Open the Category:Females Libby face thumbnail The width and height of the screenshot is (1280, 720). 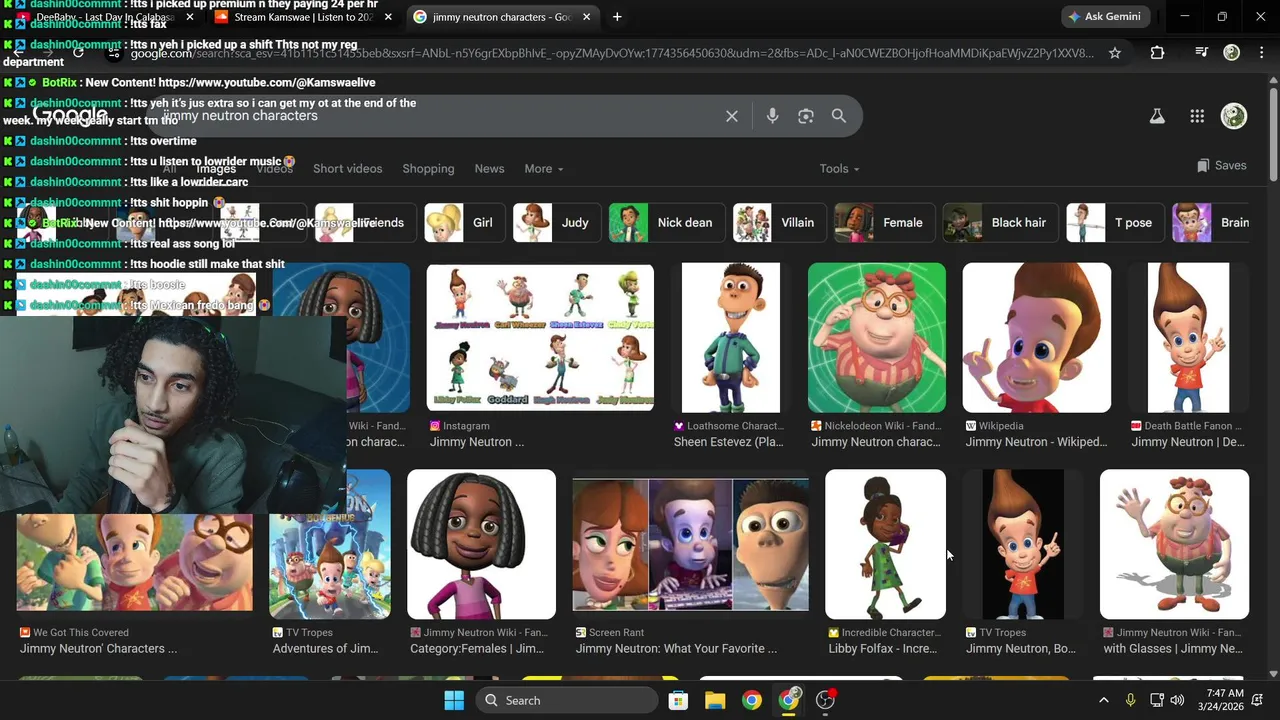click(481, 545)
